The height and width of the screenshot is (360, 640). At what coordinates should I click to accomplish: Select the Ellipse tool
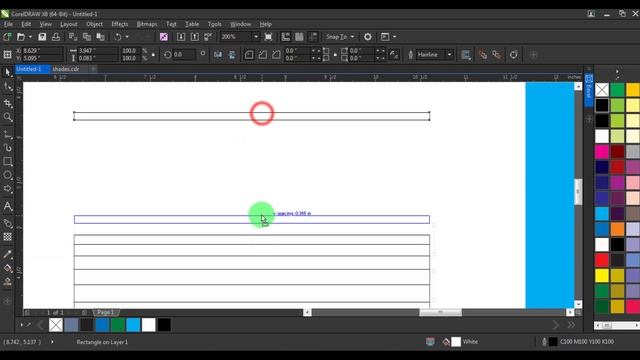click(7, 176)
